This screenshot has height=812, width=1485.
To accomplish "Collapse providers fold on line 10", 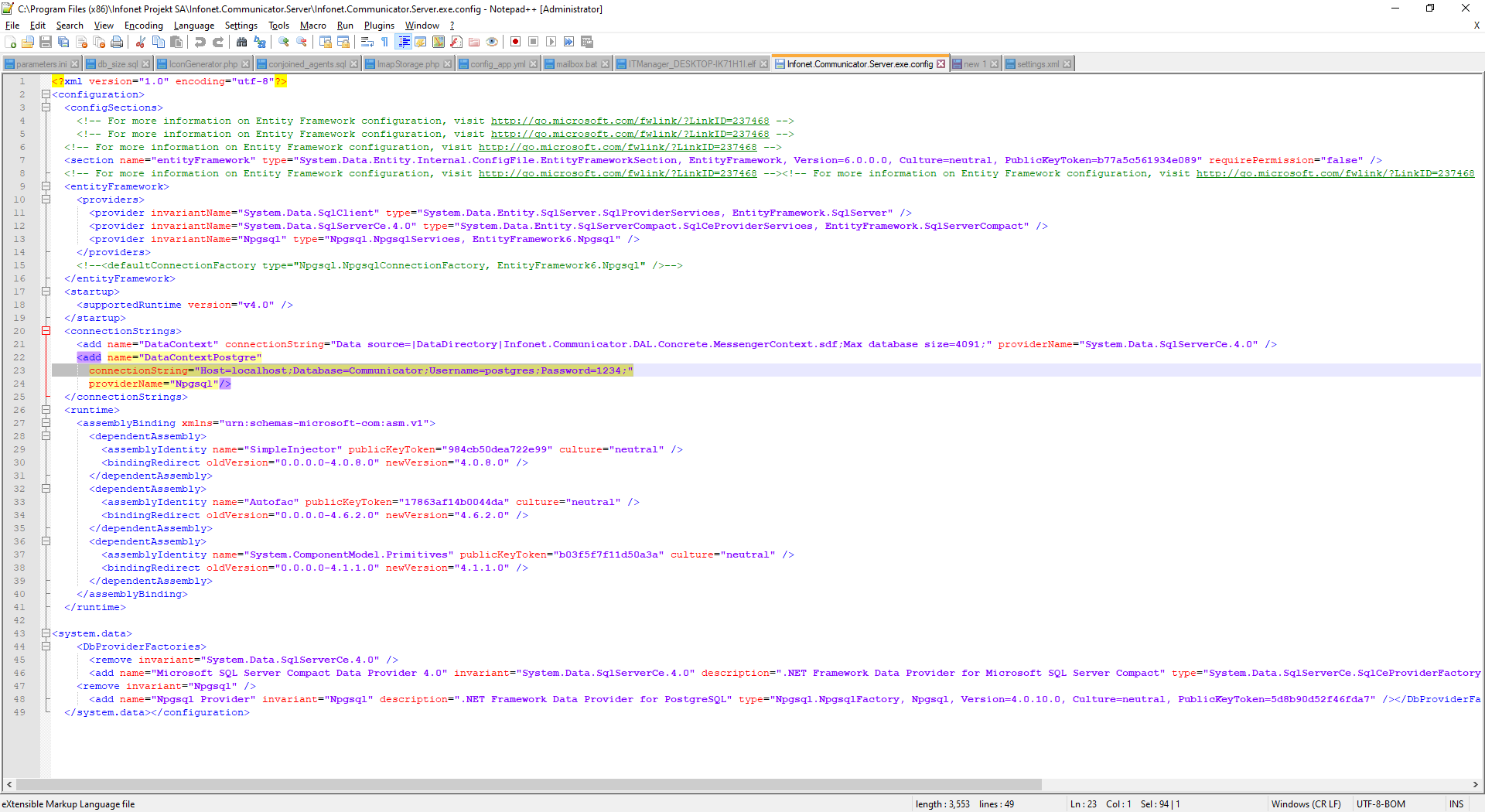I will click(46, 200).
